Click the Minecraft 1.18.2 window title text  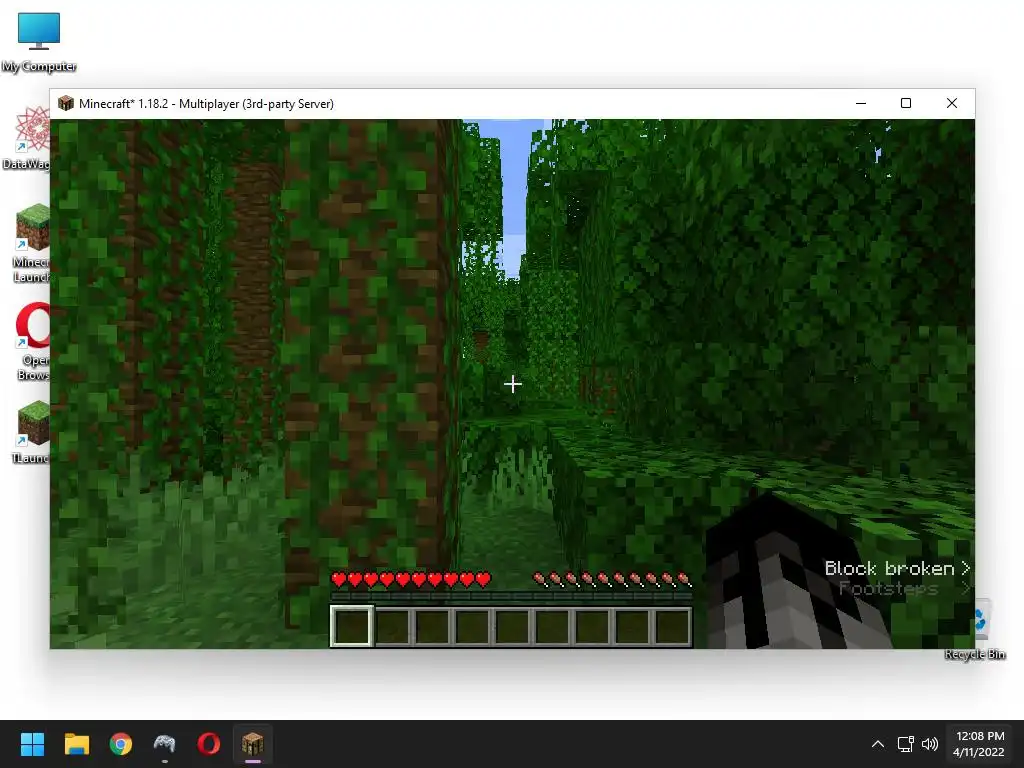point(206,103)
